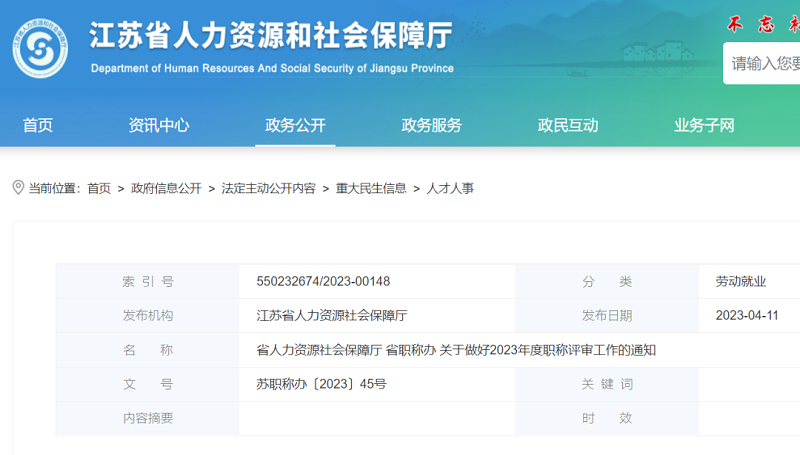Open the 资讯中心 navigation menu

159,125
